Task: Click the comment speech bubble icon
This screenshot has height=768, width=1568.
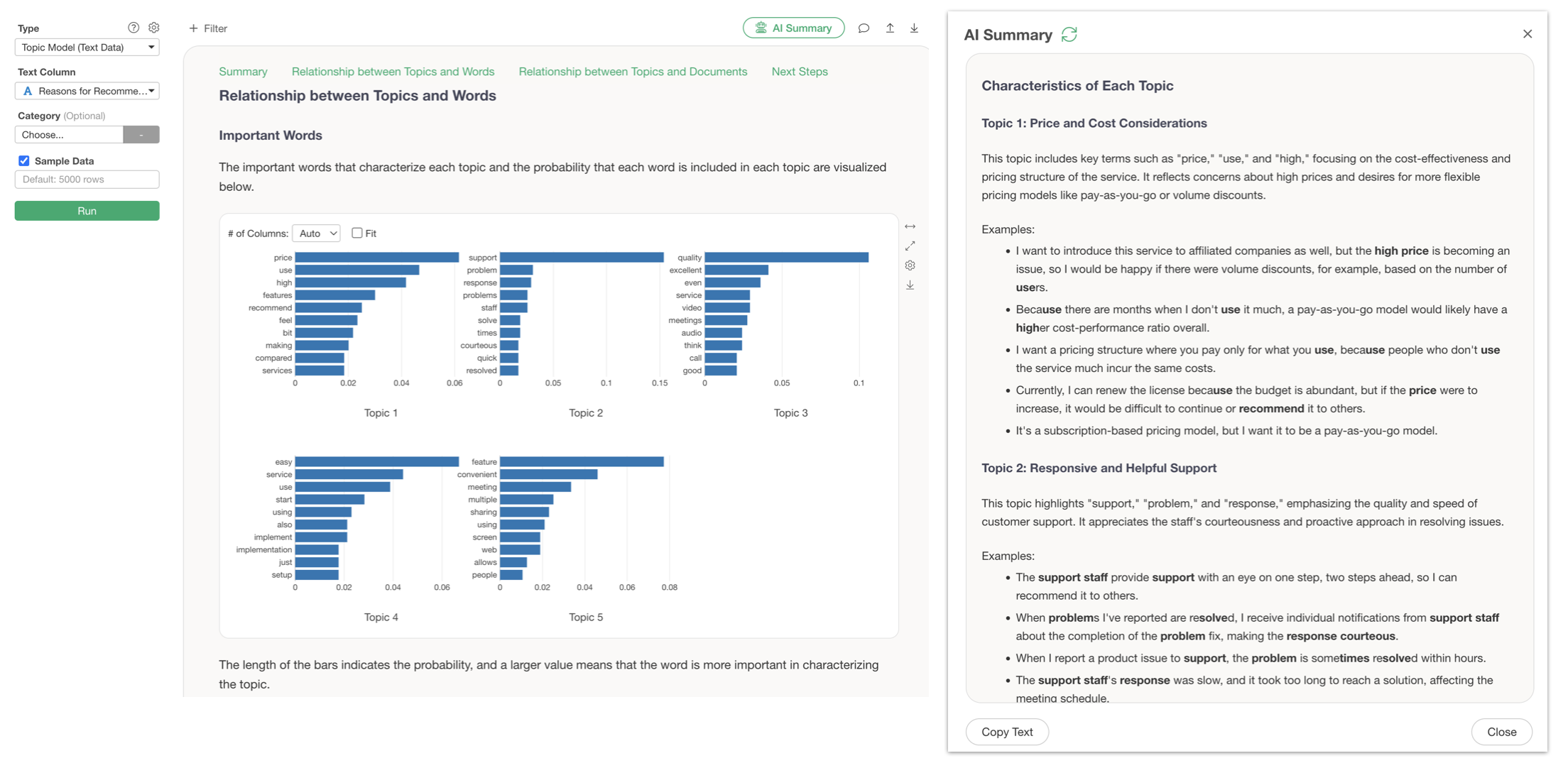Action: (864, 28)
